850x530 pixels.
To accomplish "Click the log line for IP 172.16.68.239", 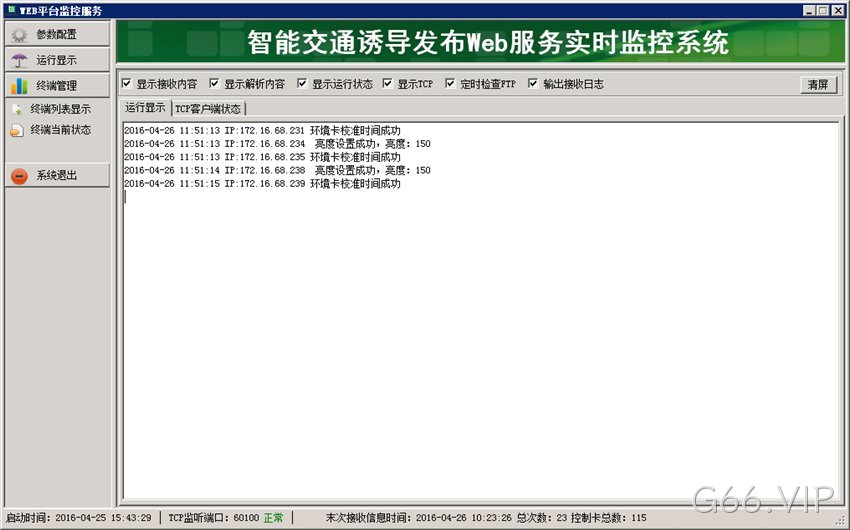I will tap(262, 184).
